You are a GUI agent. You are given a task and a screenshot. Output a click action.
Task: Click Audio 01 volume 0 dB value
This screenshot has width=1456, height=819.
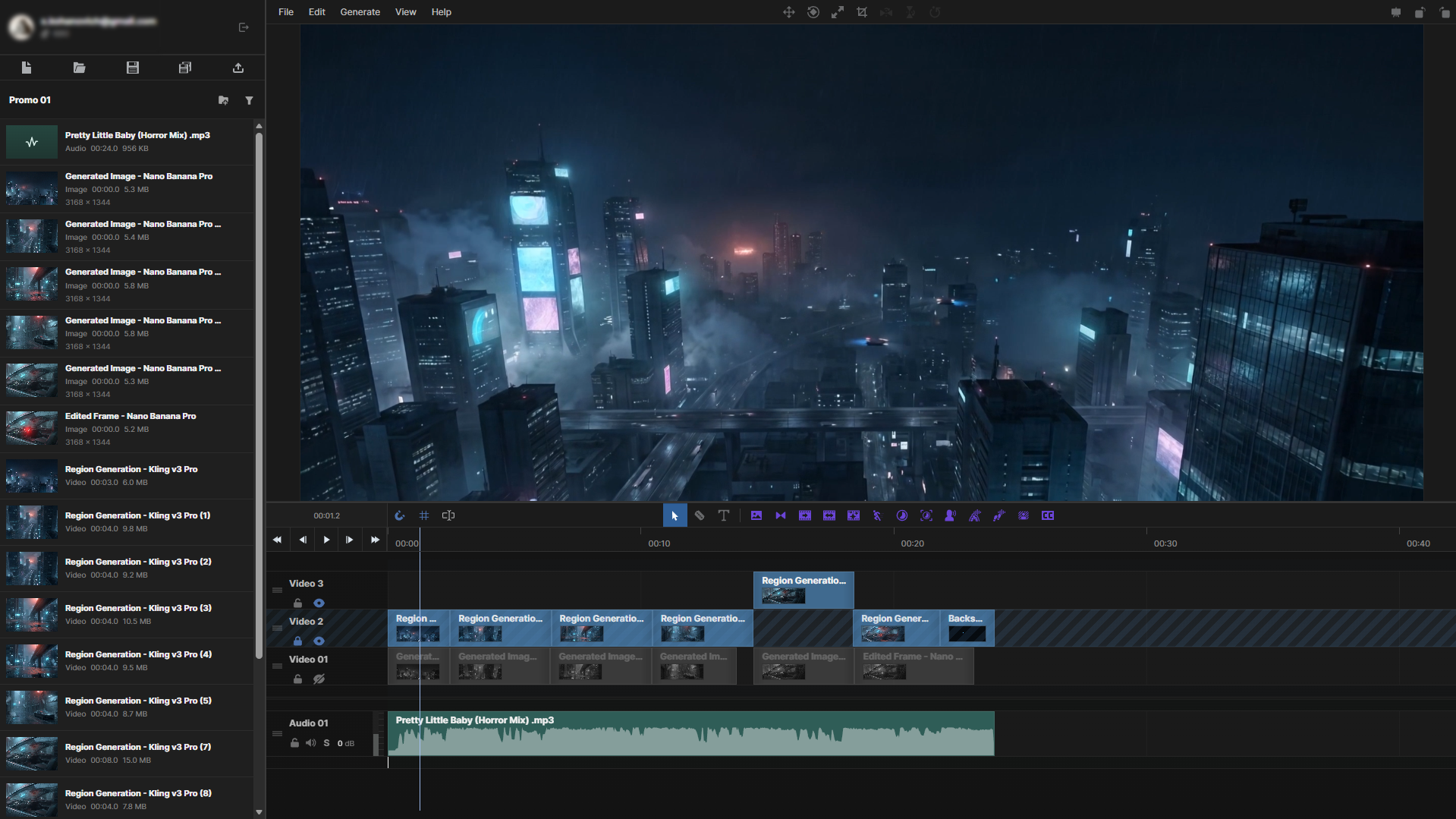tap(346, 743)
